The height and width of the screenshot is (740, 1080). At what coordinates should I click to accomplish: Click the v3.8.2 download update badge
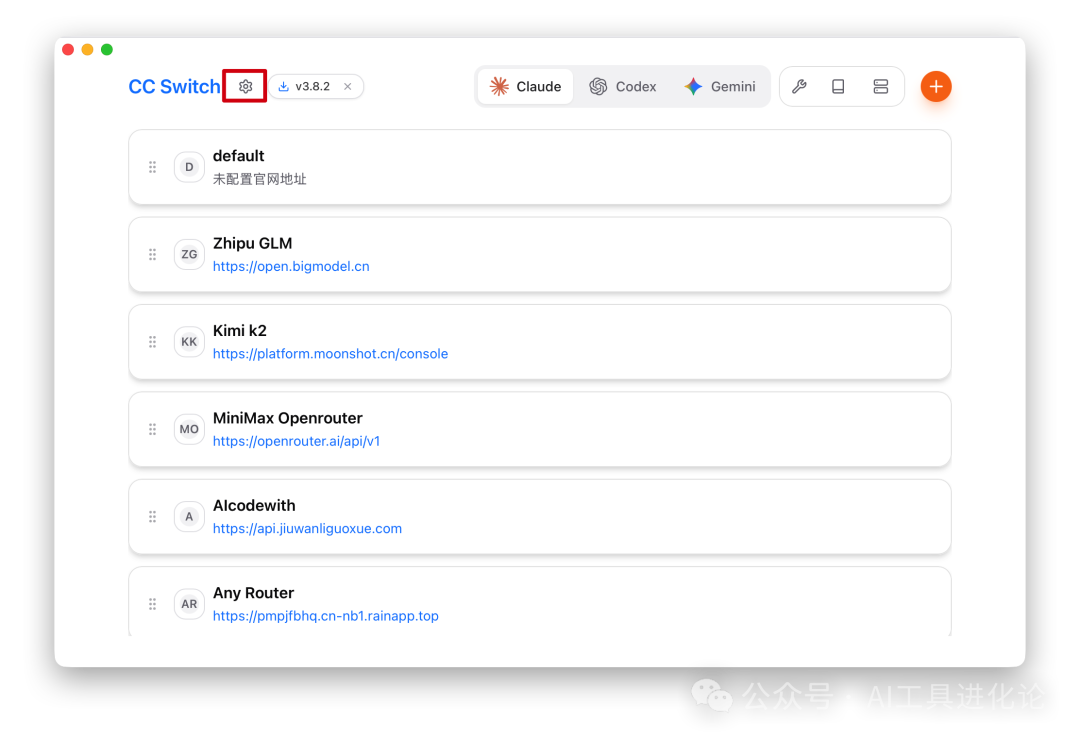click(305, 87)
